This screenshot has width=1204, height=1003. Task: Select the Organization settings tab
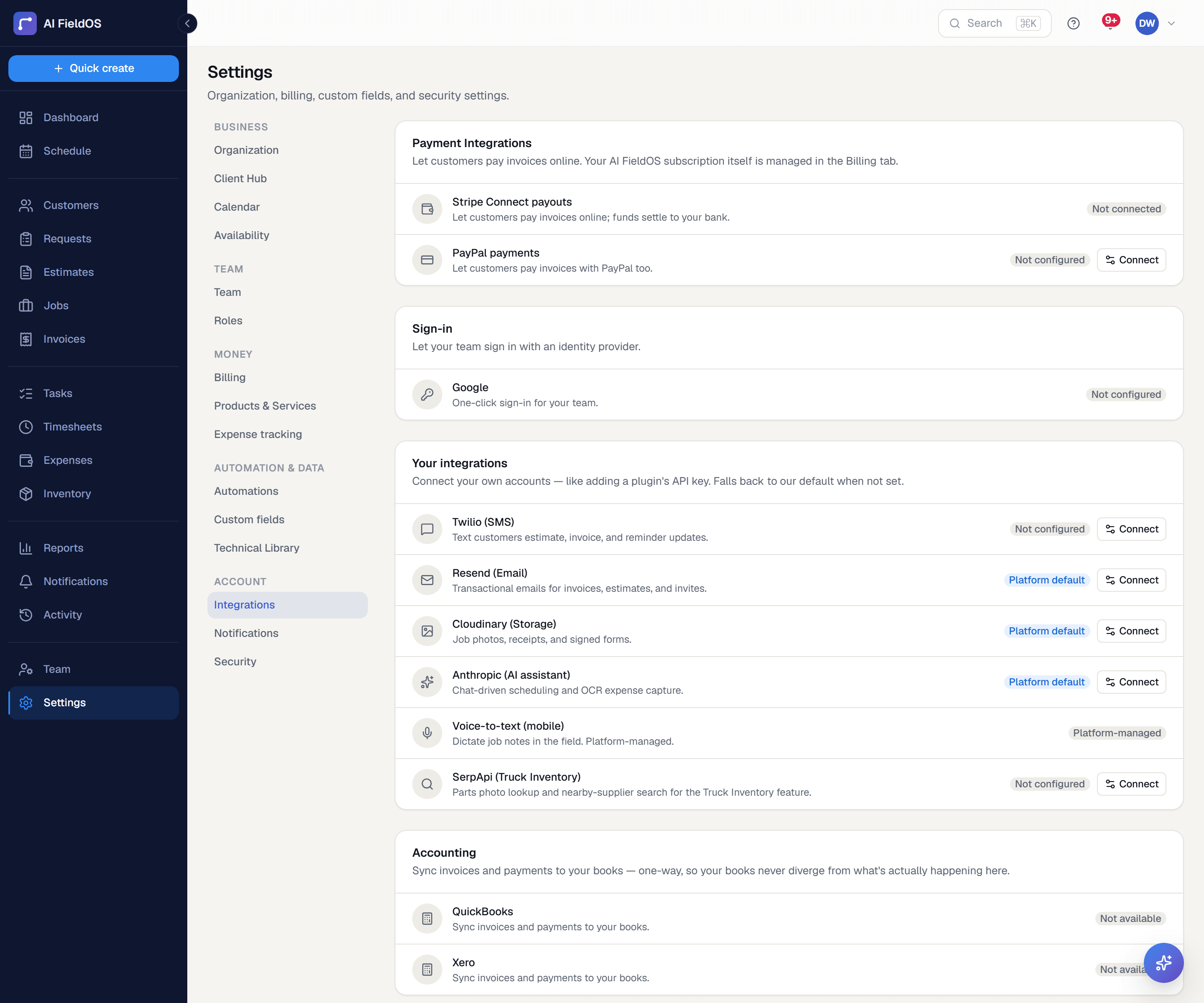pyautogui.click(x=287, y=150)
